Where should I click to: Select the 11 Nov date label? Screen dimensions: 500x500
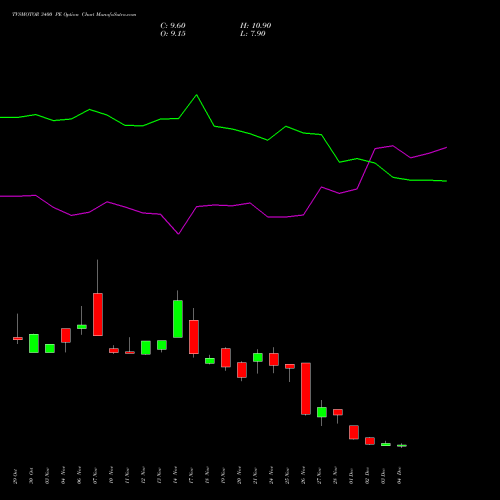[127, 476]
